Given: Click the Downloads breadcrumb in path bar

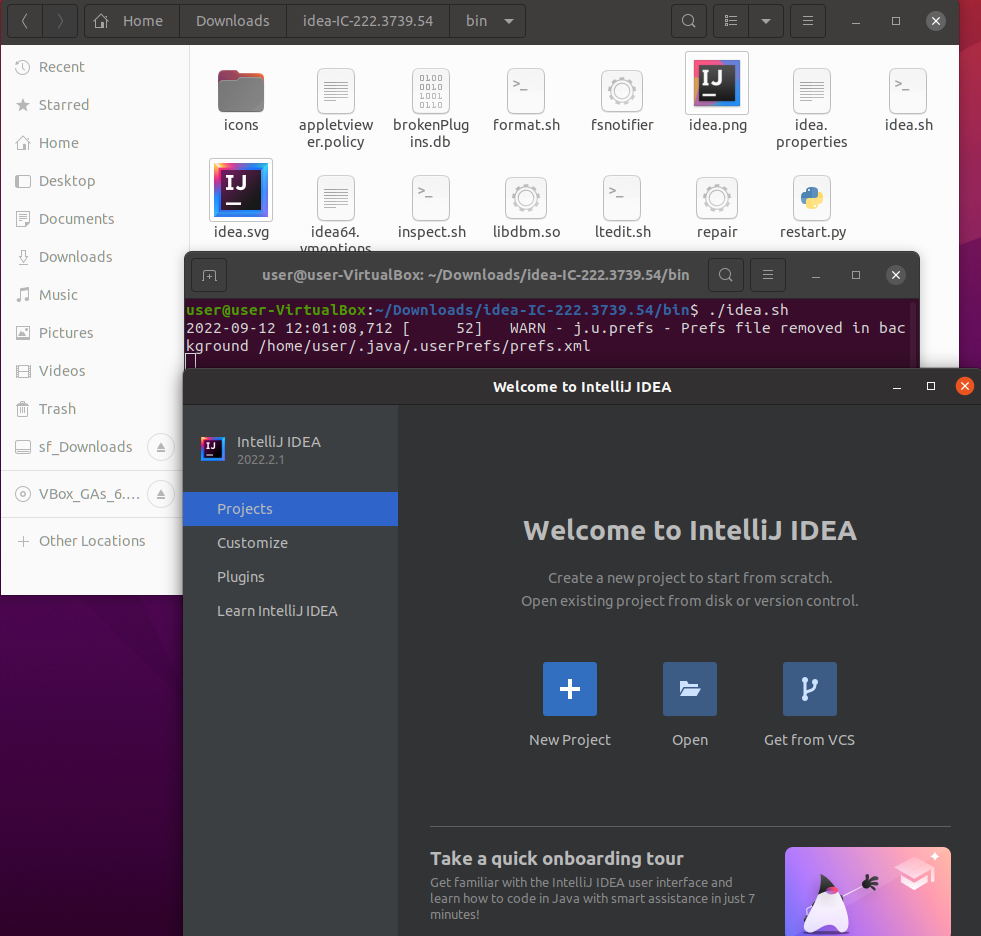Looking at the screenshot, I should (233, 21).
